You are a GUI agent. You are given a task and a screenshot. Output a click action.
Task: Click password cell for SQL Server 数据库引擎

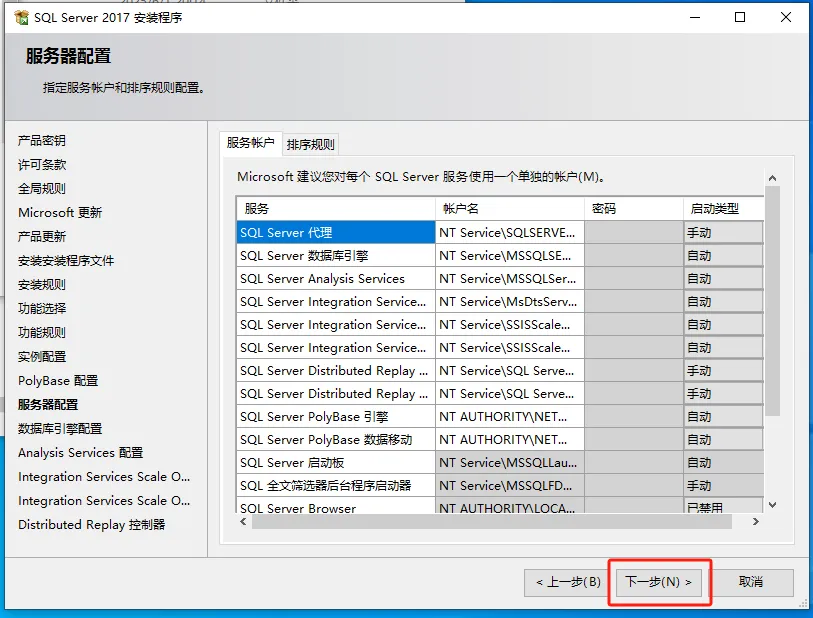click(634, 256)
